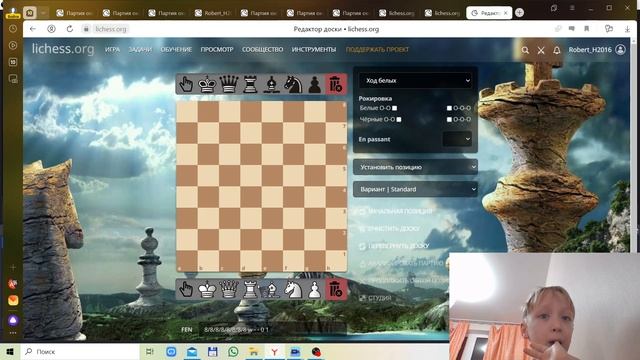Open WhatsApp from the taskbar
The width and height of the screenshot is (640, 360).
(233, 351)
